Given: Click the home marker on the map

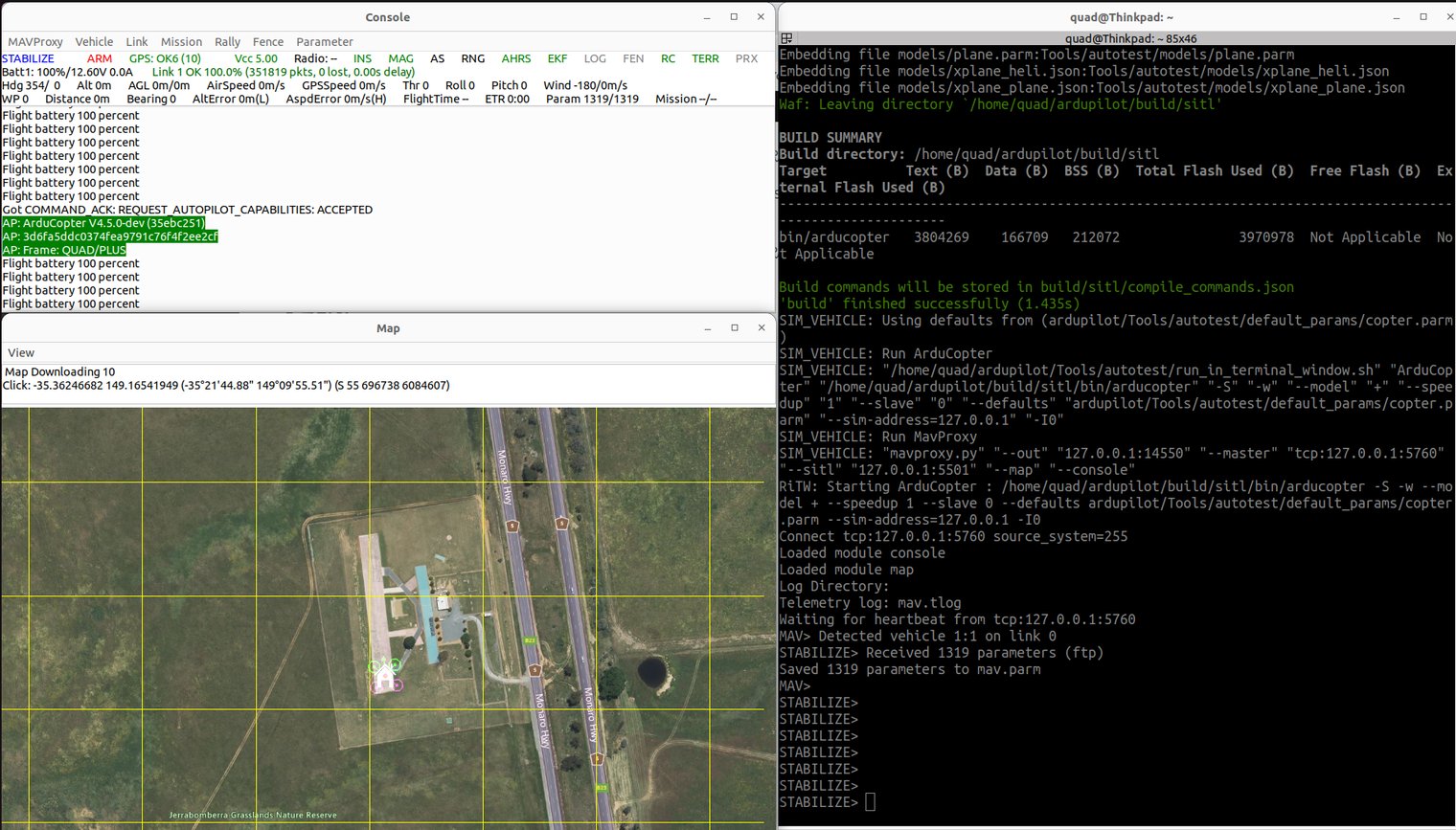Looking at the screenshot, I should [x=385, y=678].
